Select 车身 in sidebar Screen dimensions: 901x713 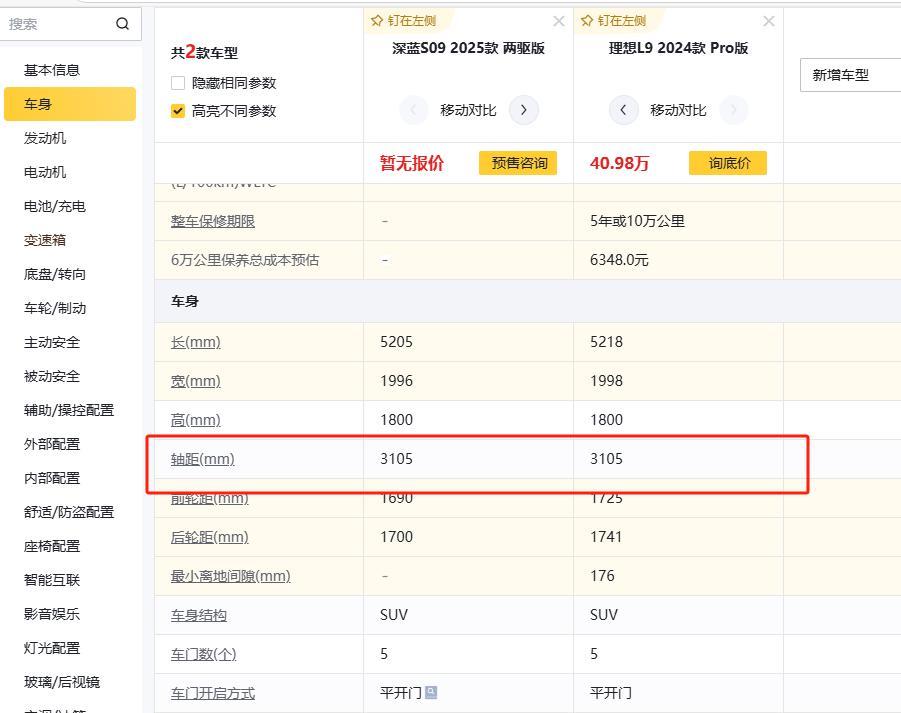tap(70, 104)
